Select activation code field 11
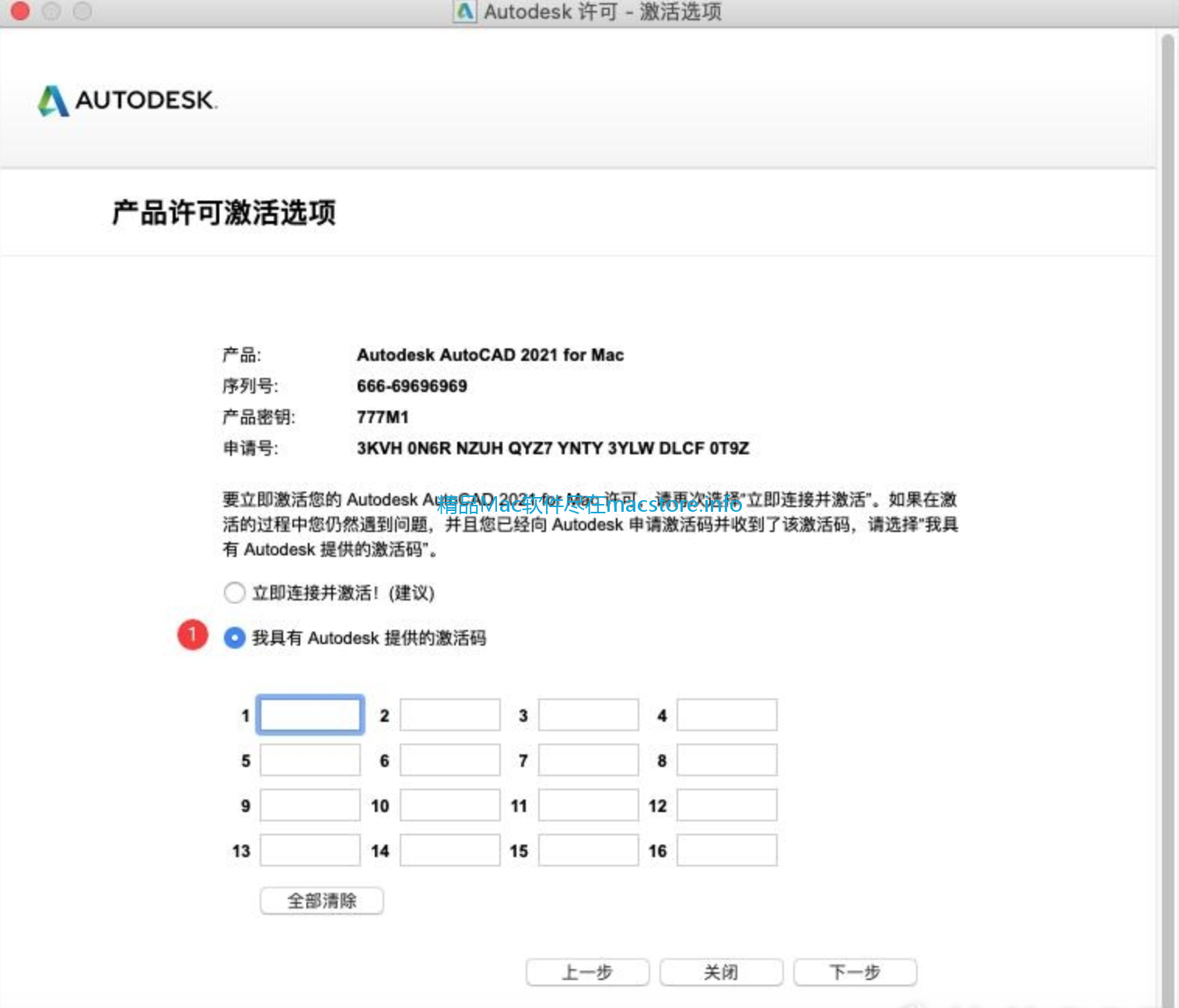1179x1008 pixels. [588, 805]
